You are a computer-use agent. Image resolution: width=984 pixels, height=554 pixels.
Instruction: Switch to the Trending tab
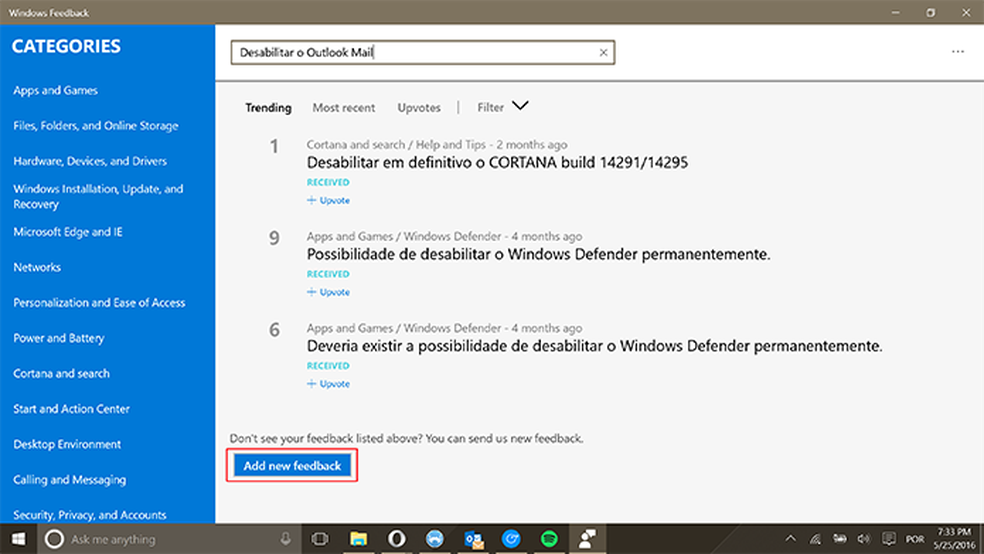coord(268,108)
